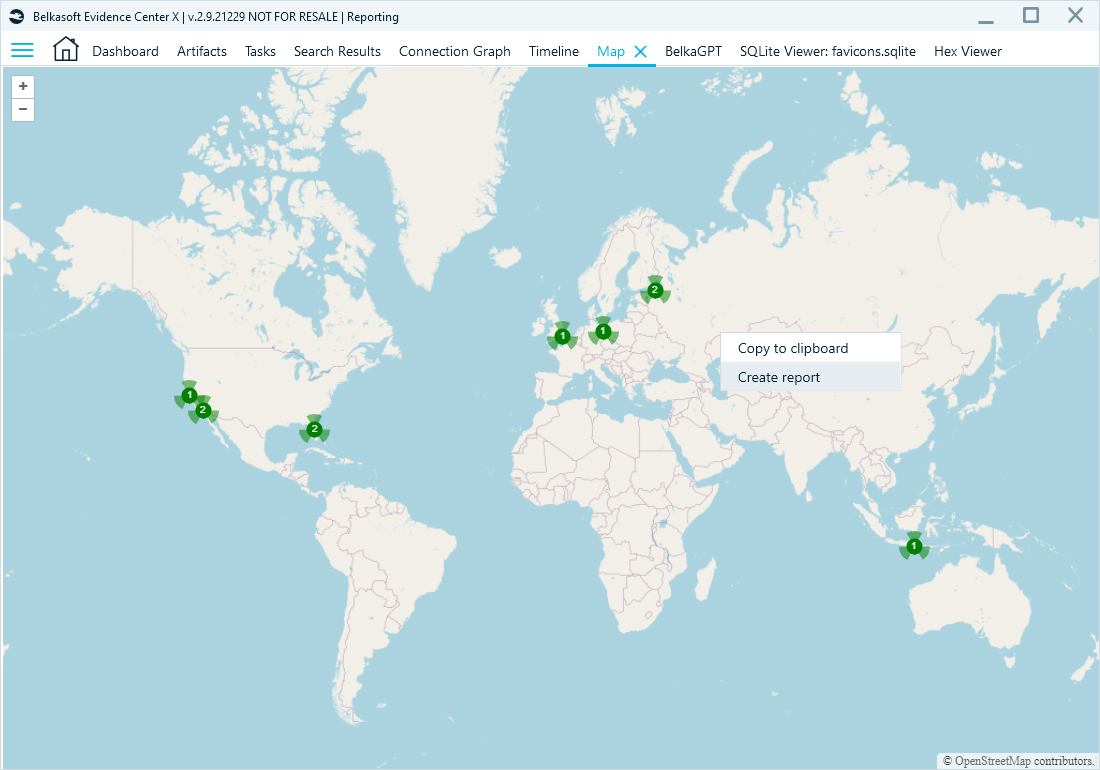1100x770 pixels.
Task: Click the Home icon
Action: [65, 48]
